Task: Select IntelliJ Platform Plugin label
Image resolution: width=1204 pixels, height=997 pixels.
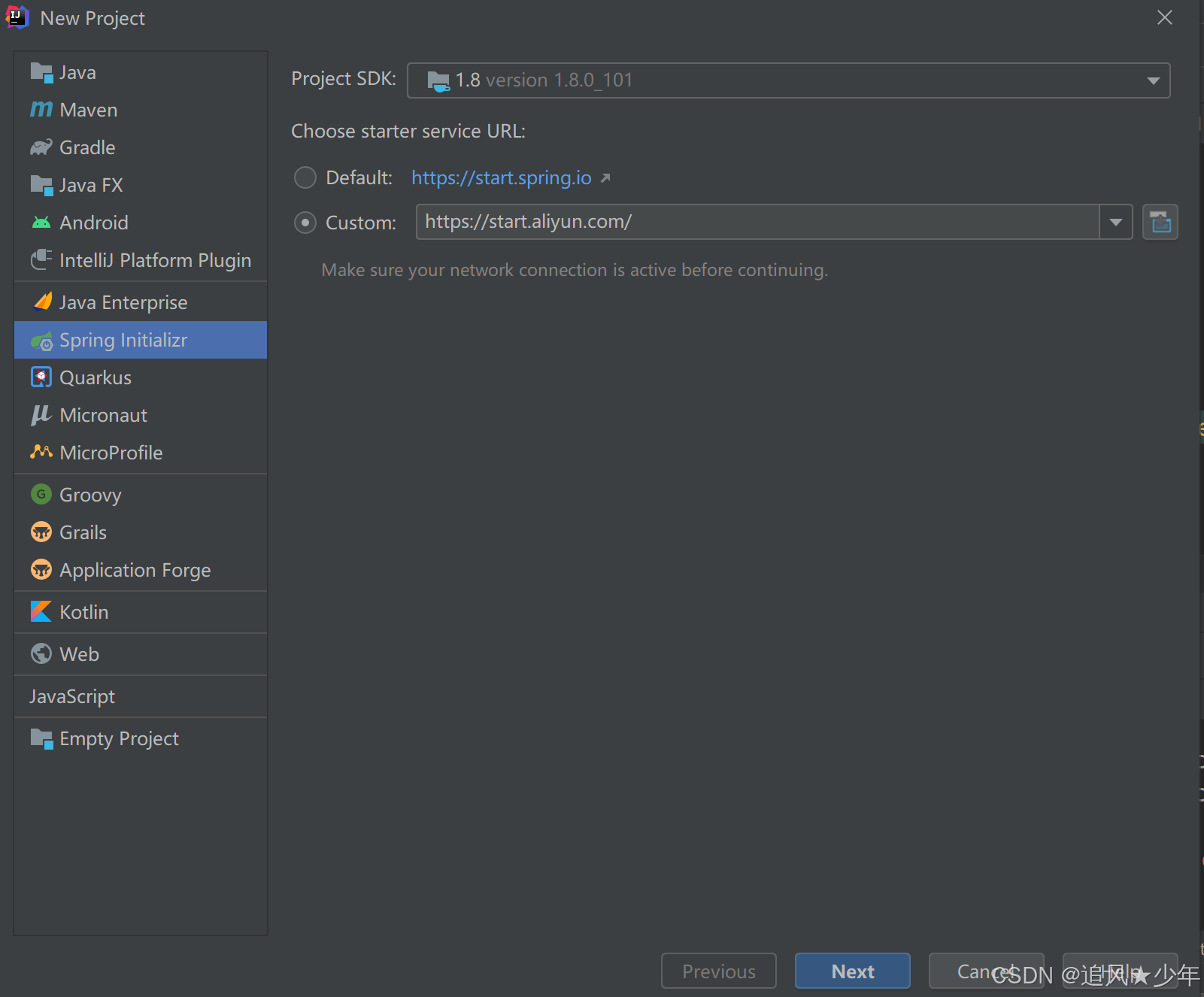Action: (x=156, y=260)
